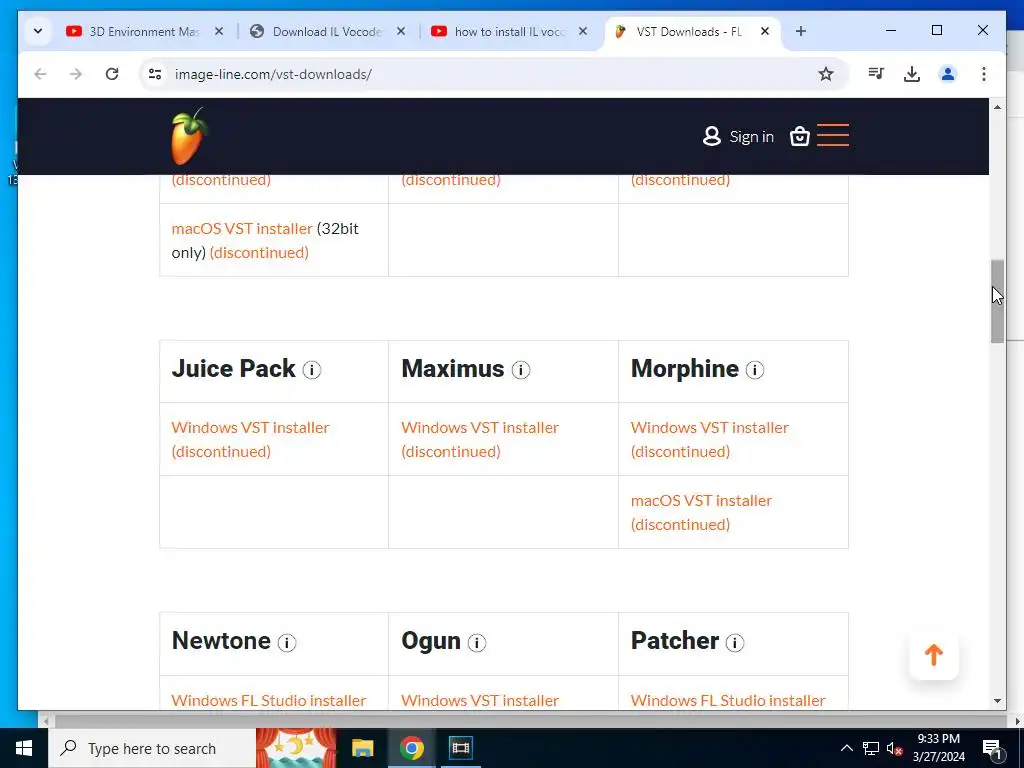Click the Morphine heading
This screenshot has height=768, width=1024.
tap(684, 368)
